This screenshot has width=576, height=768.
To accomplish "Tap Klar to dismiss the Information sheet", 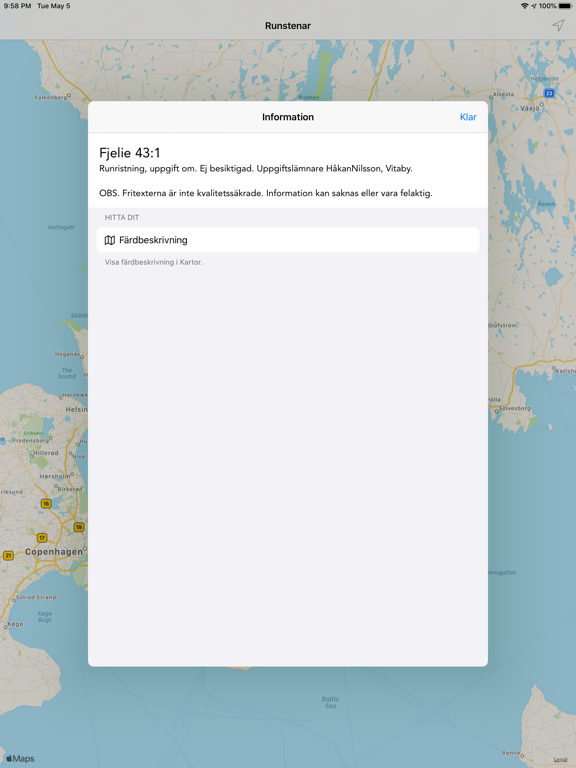I will pos(468,117).
